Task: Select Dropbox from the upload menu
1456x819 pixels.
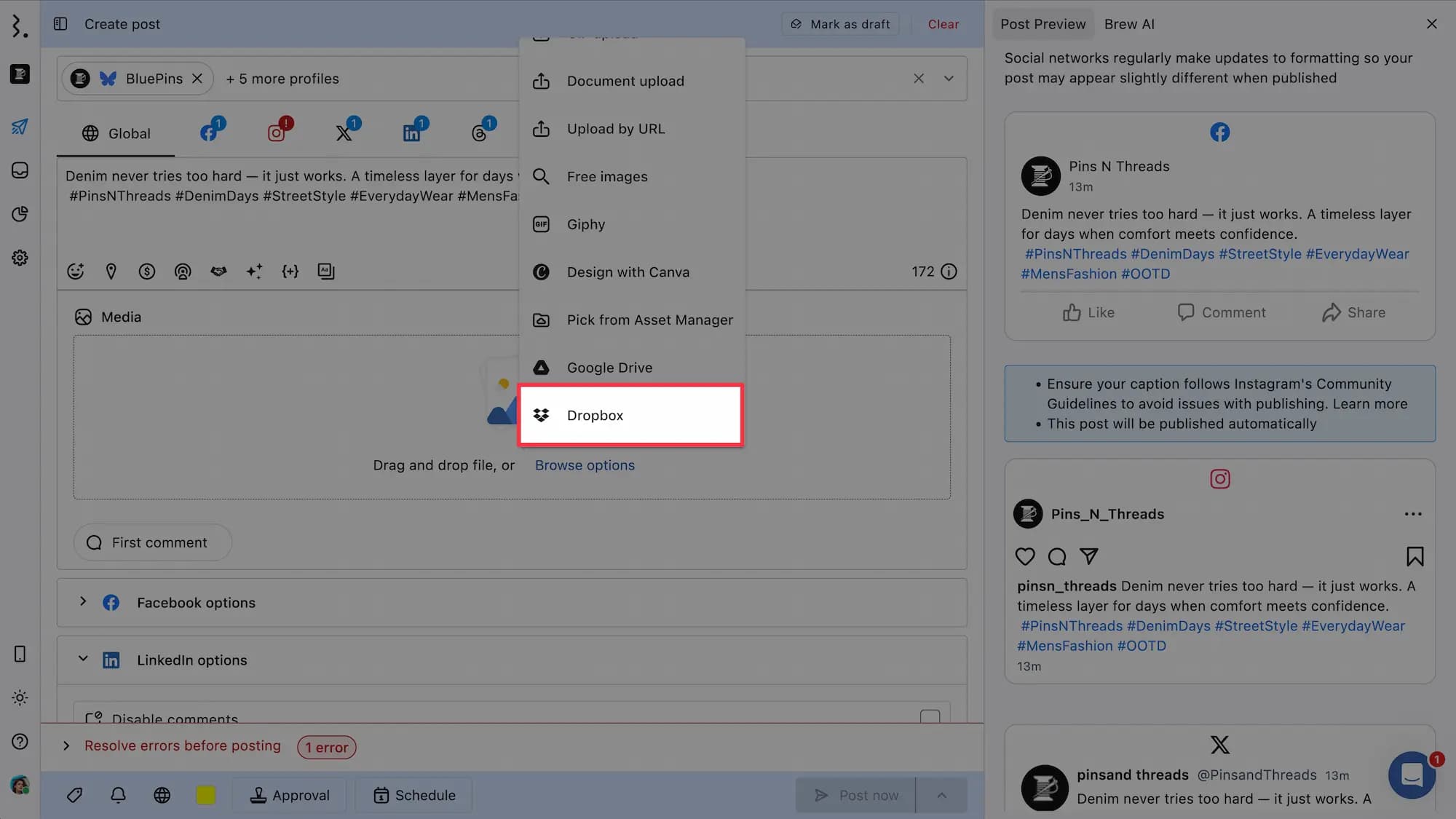Action: (x=630, y=415)
